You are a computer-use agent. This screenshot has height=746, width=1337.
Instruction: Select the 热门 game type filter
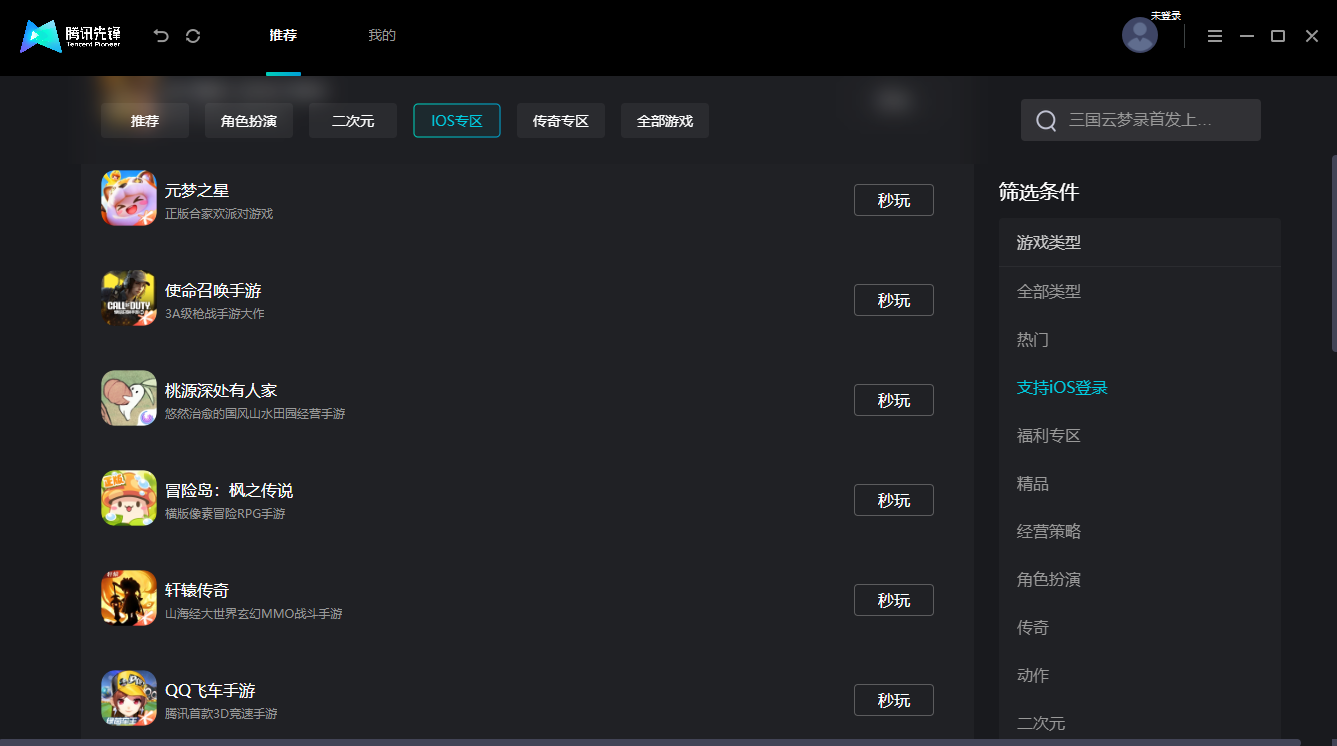(1032, 339)
